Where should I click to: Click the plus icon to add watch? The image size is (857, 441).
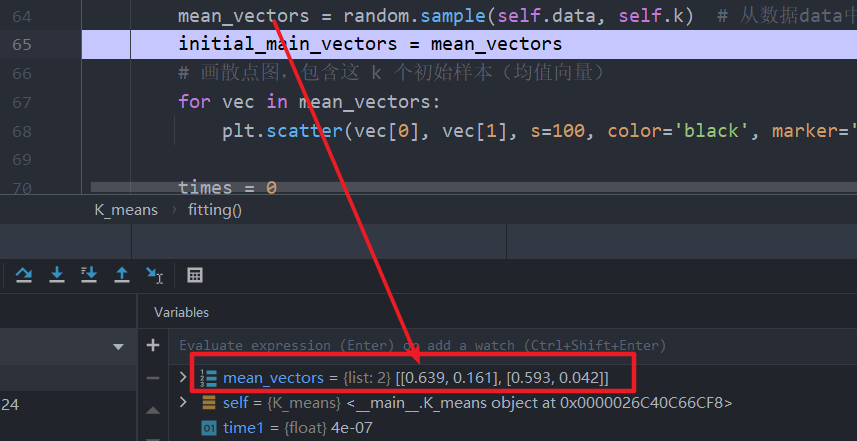tap(153, 345)
